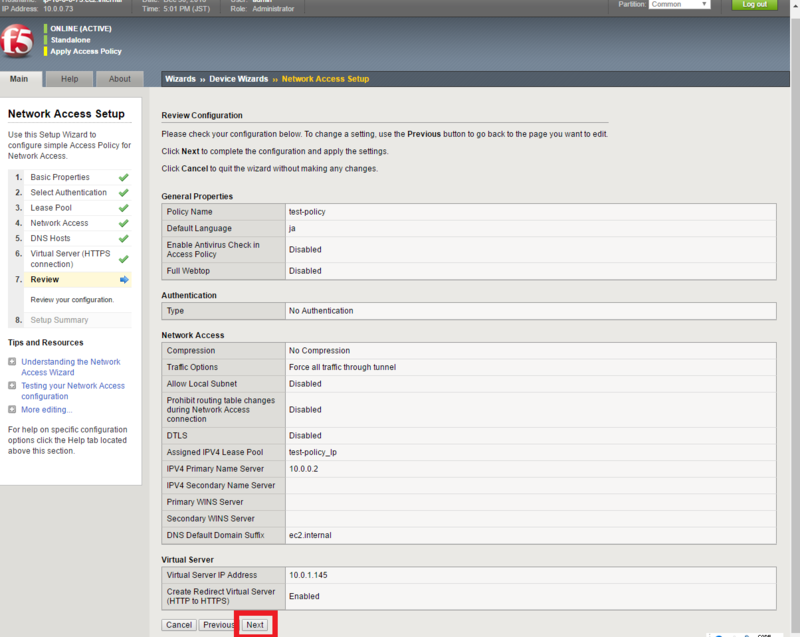Select step 5 DNS Hosts

(50, 238)
